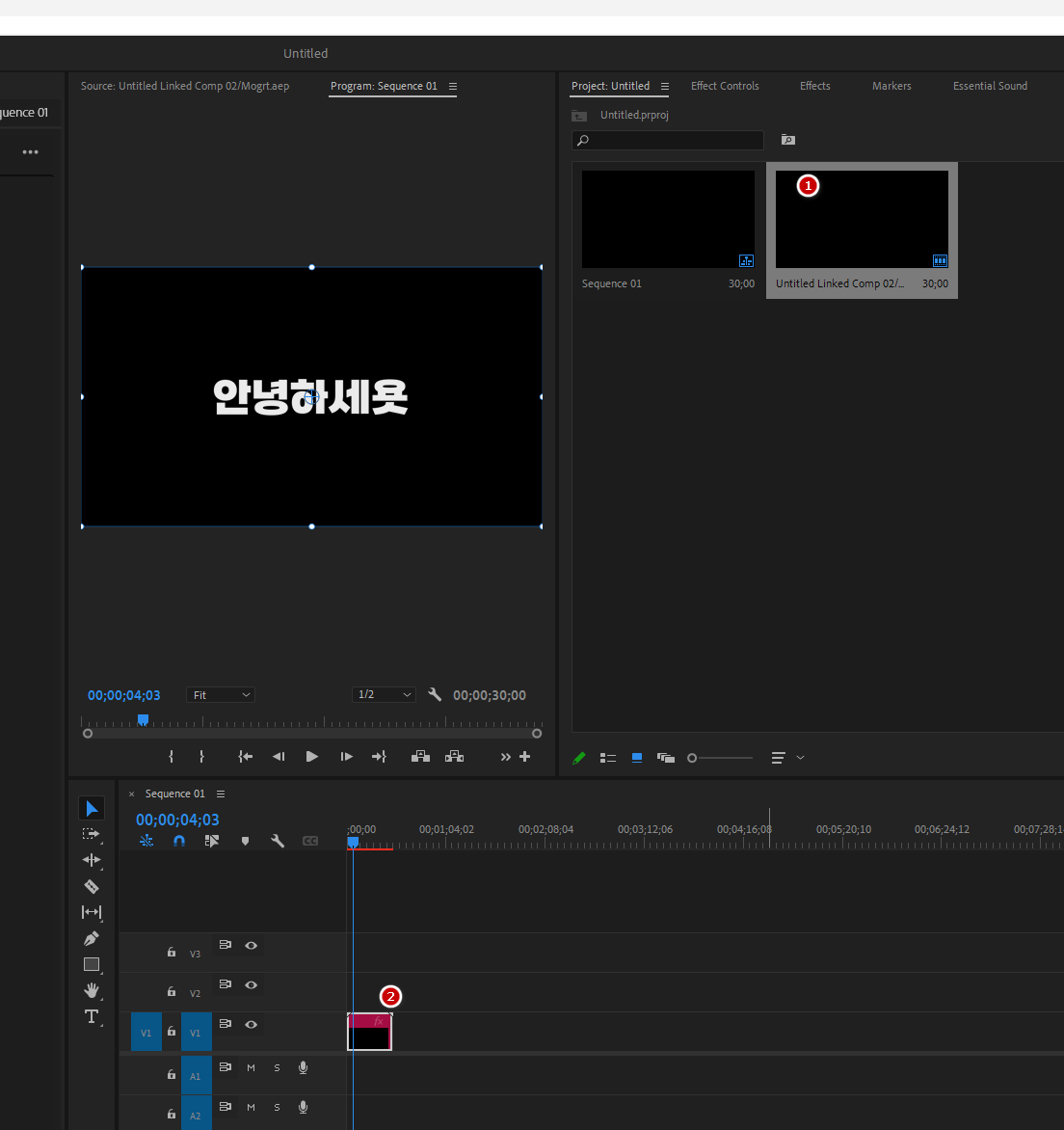Select the Type tool
Screen dimensions: 1064x1130
92,1016
